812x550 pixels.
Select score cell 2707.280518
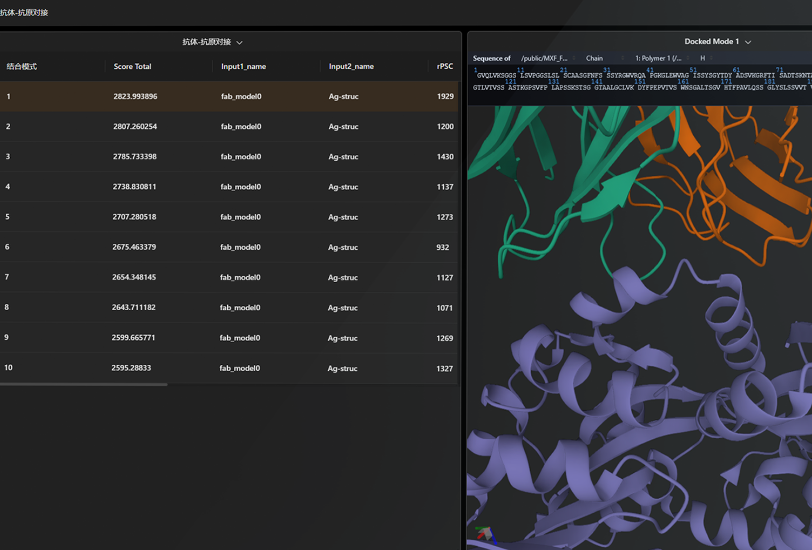[134, 216]
